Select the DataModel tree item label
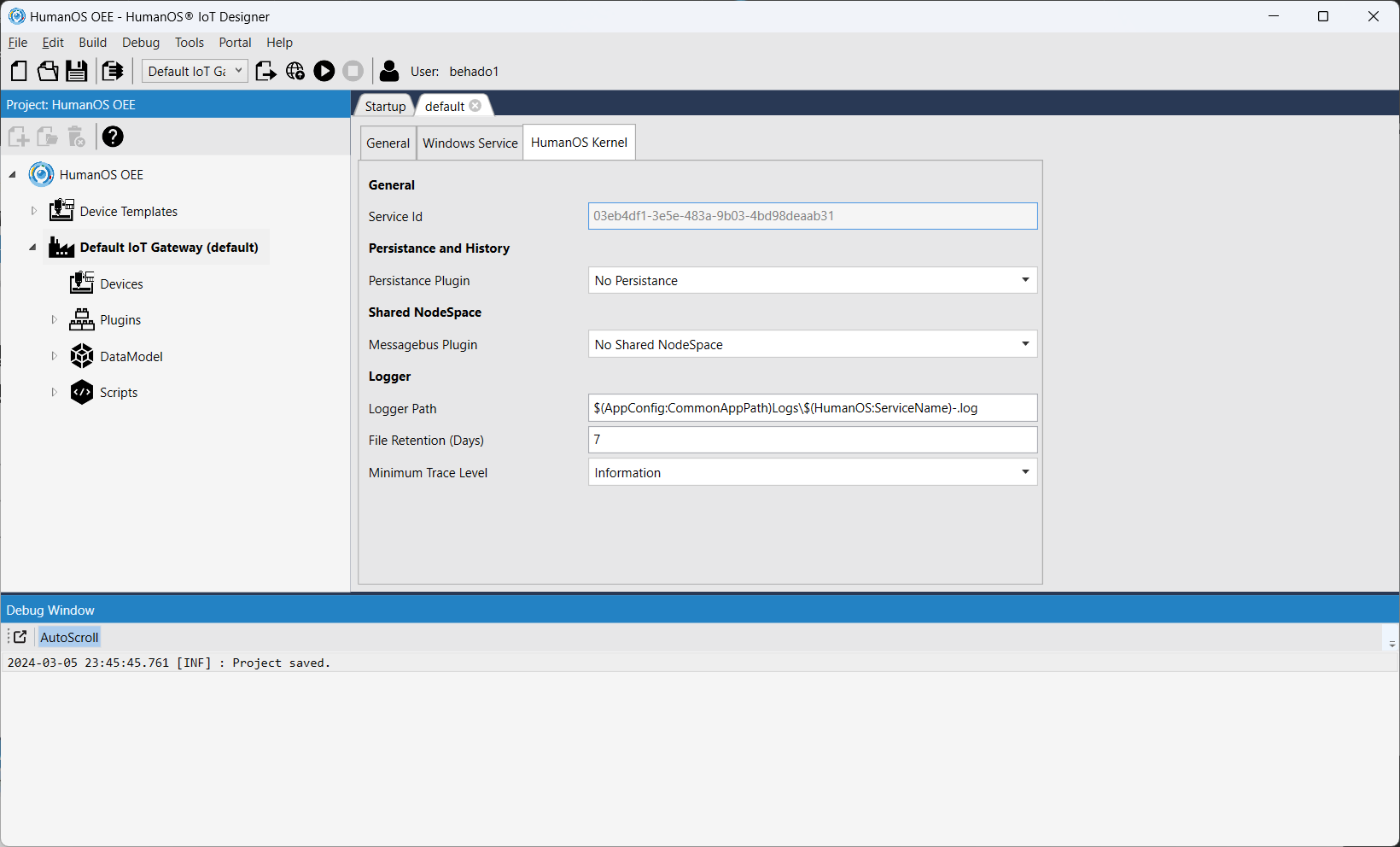Image resolution: width=1400 pixels, height=847 pixels. pos(131,356)
